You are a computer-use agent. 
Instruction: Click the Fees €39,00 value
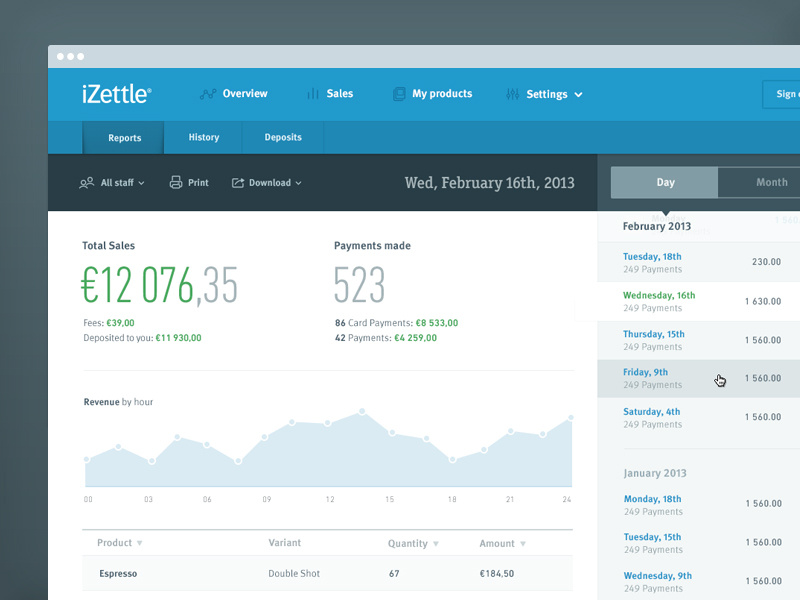point(120,323)
